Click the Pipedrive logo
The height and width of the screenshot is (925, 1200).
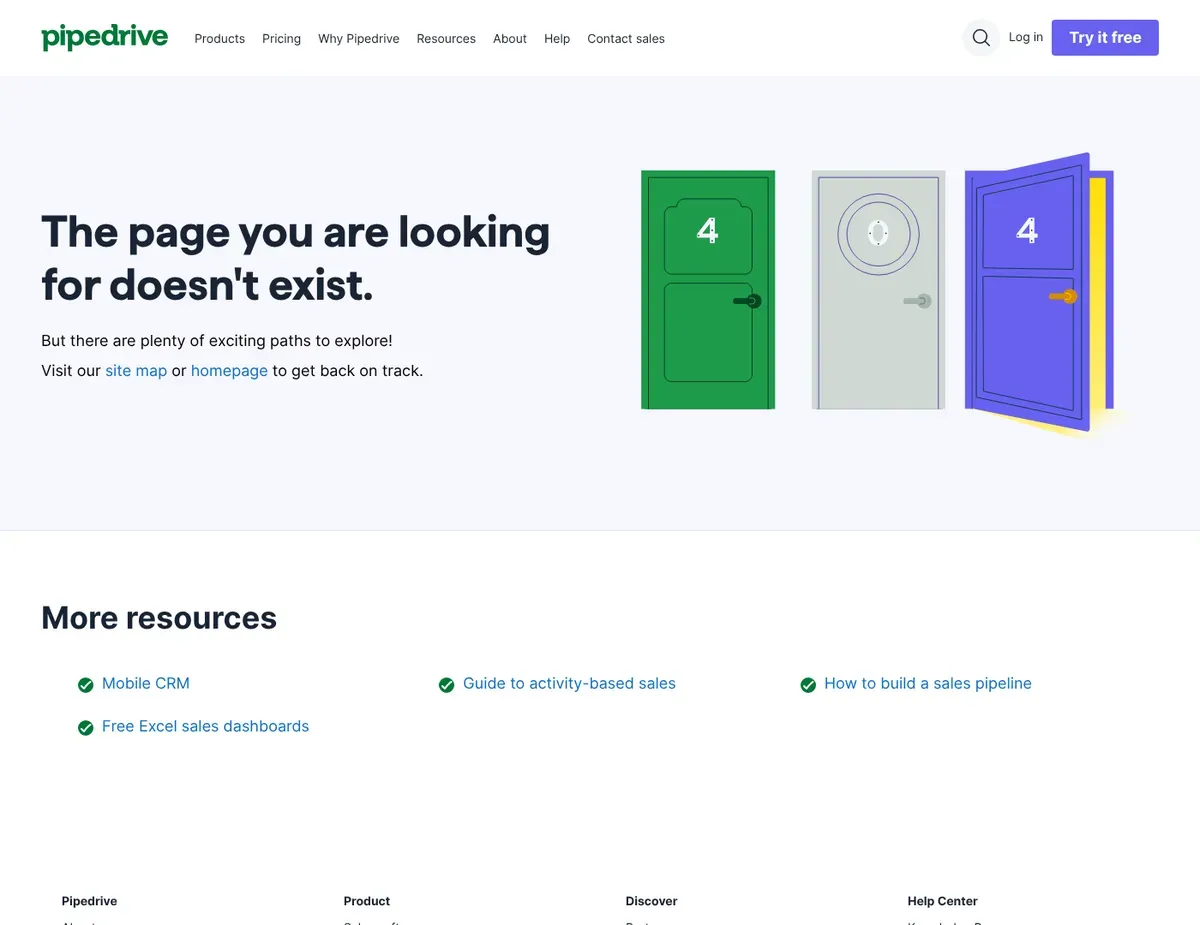pos(104,37)
